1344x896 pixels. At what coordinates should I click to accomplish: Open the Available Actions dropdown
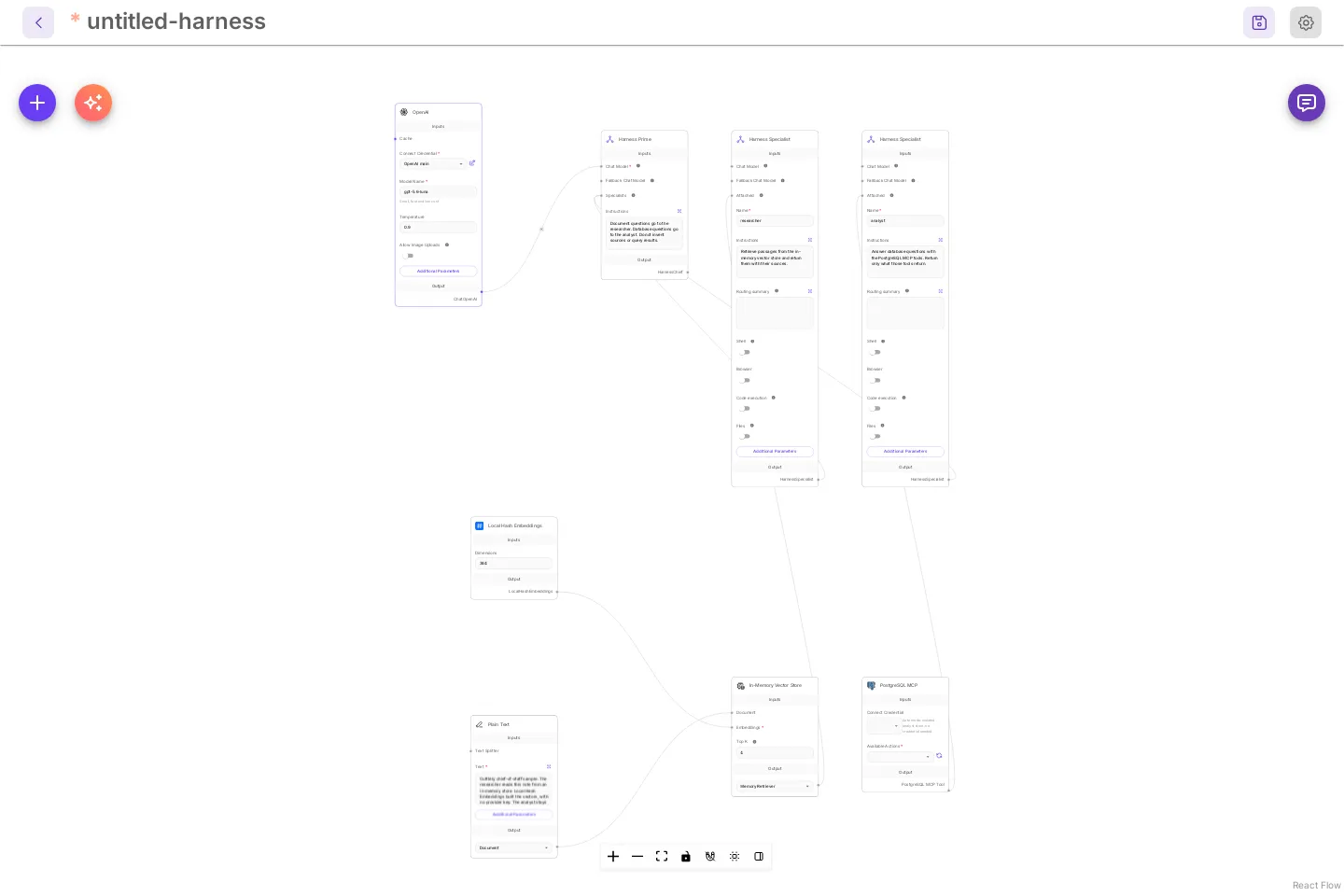[x=900, y=756]
